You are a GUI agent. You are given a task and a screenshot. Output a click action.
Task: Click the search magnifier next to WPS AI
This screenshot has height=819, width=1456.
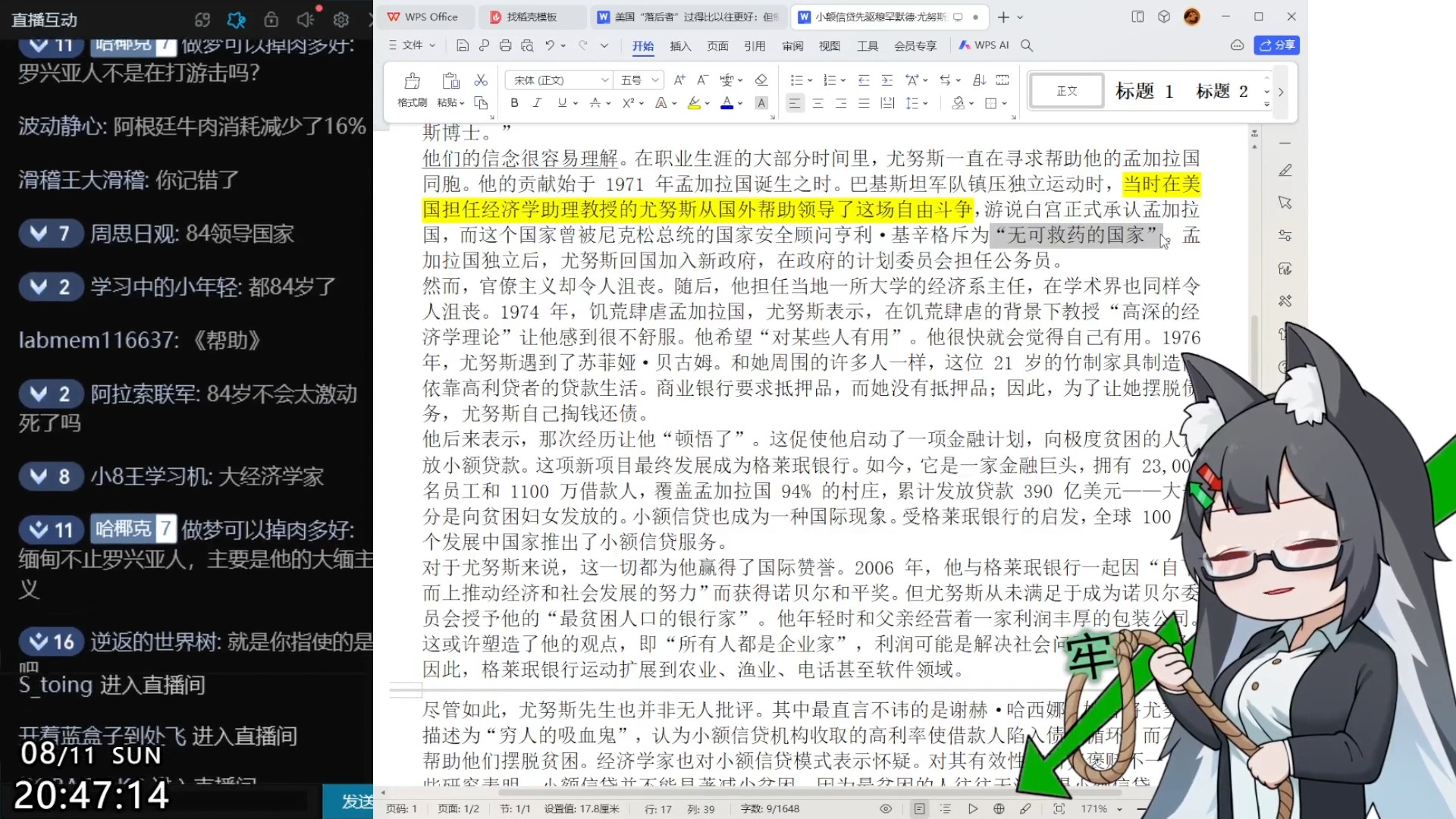coord(1027,45)
